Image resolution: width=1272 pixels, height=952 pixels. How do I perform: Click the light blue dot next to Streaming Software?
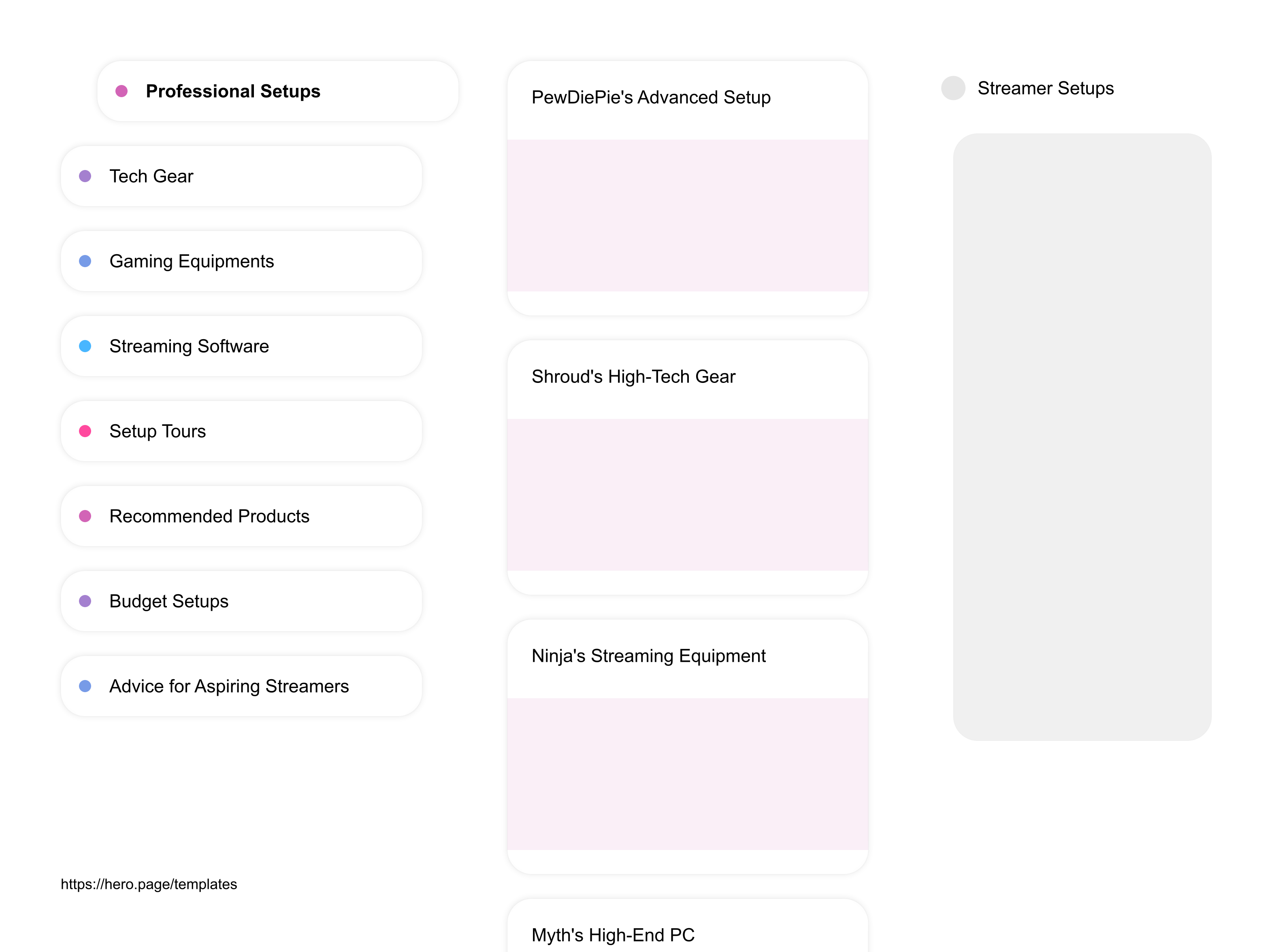point(86,346)
